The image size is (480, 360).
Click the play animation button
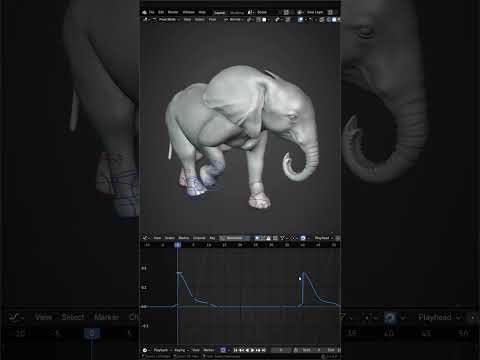(252, 350)
